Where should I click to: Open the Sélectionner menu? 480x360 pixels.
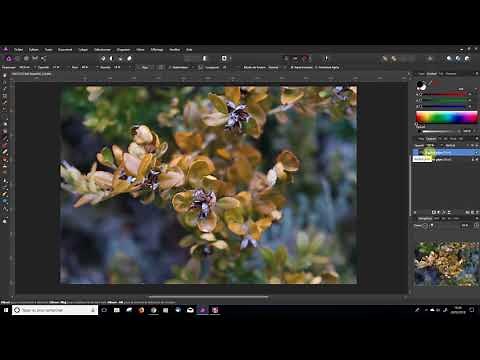tap(102, 50)
